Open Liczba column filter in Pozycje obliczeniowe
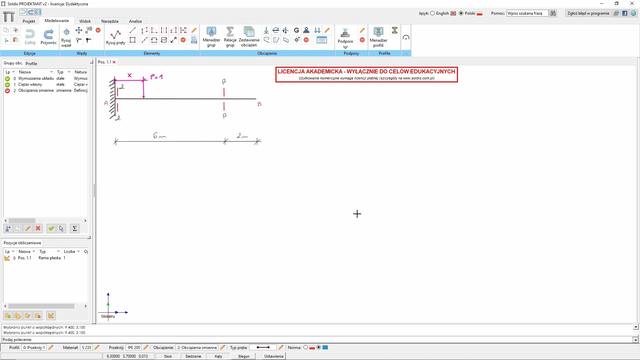Viewport: 640px width, 360px height. [x=79, y=252]
